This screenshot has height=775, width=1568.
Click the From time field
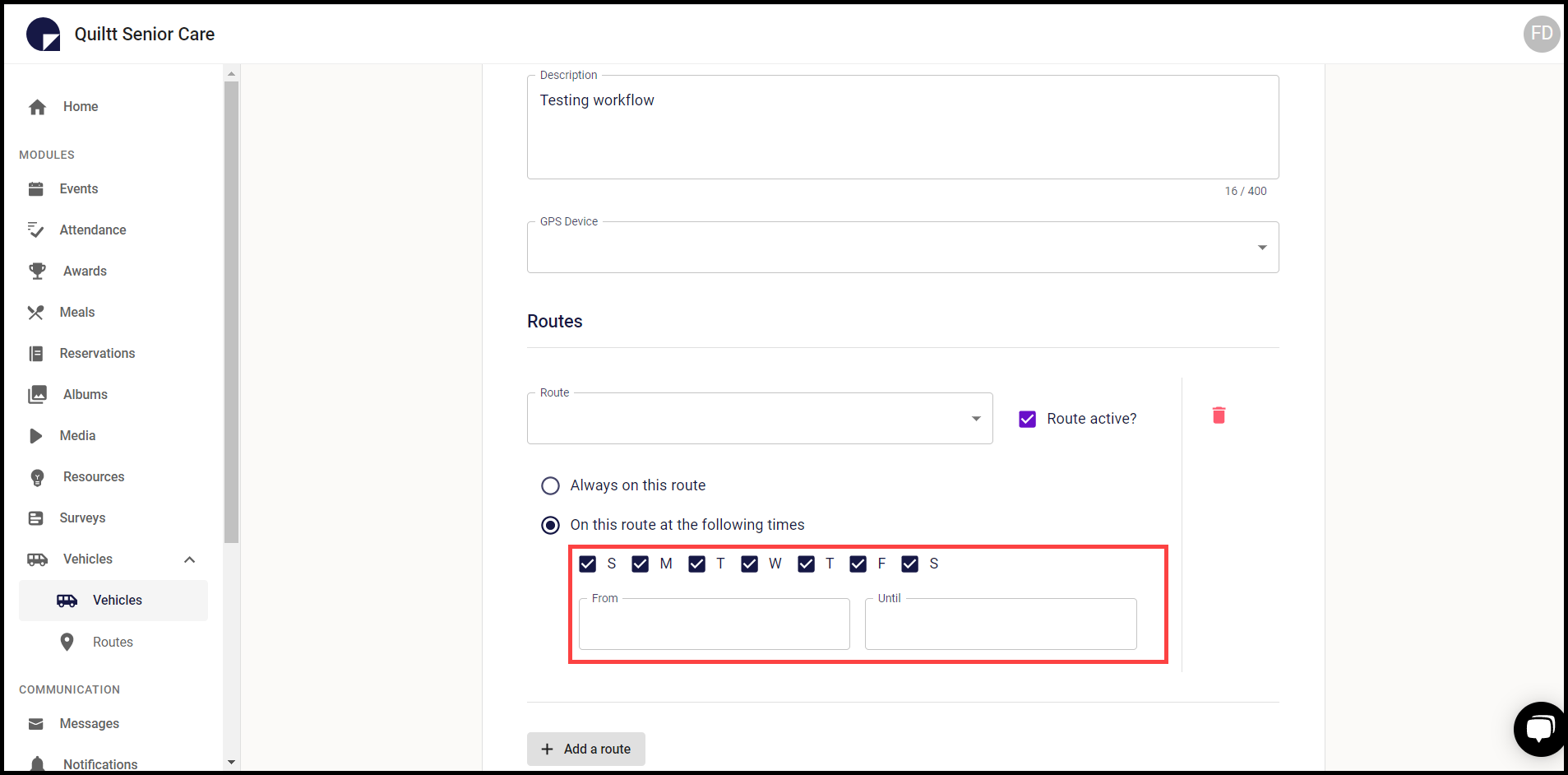[714, 624]
